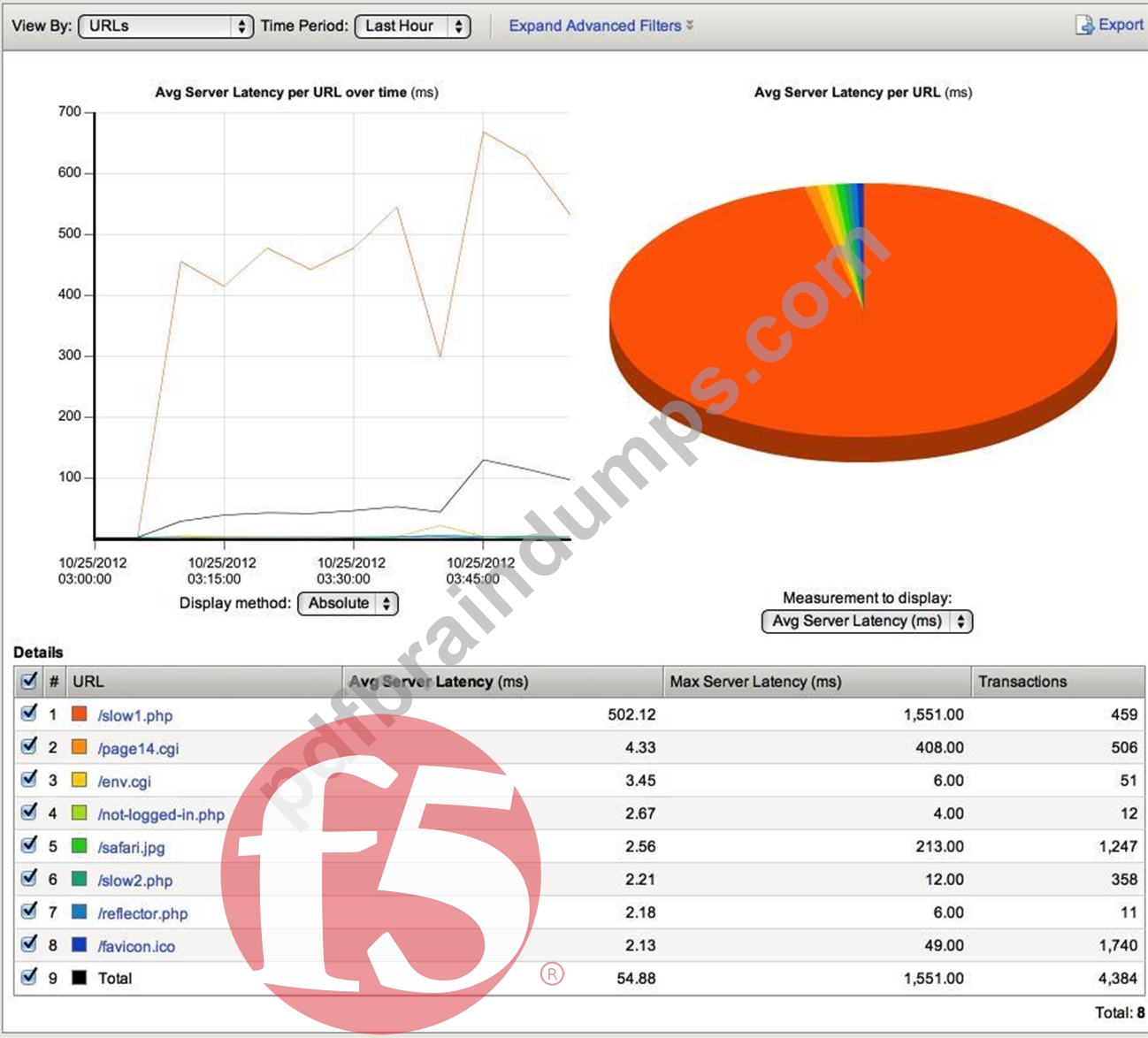Viewport: 1148px width, 1038px height.
Task: Click the green swatch beside /safari.jpg
Action: pos(79,846)
